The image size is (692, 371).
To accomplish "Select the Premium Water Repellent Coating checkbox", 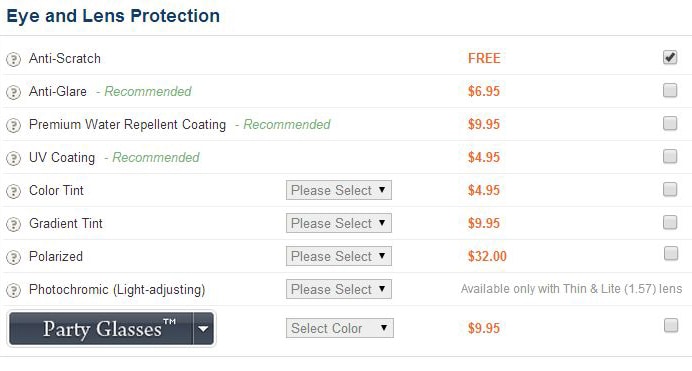I will pyautogui.click(x=670, y=123).
